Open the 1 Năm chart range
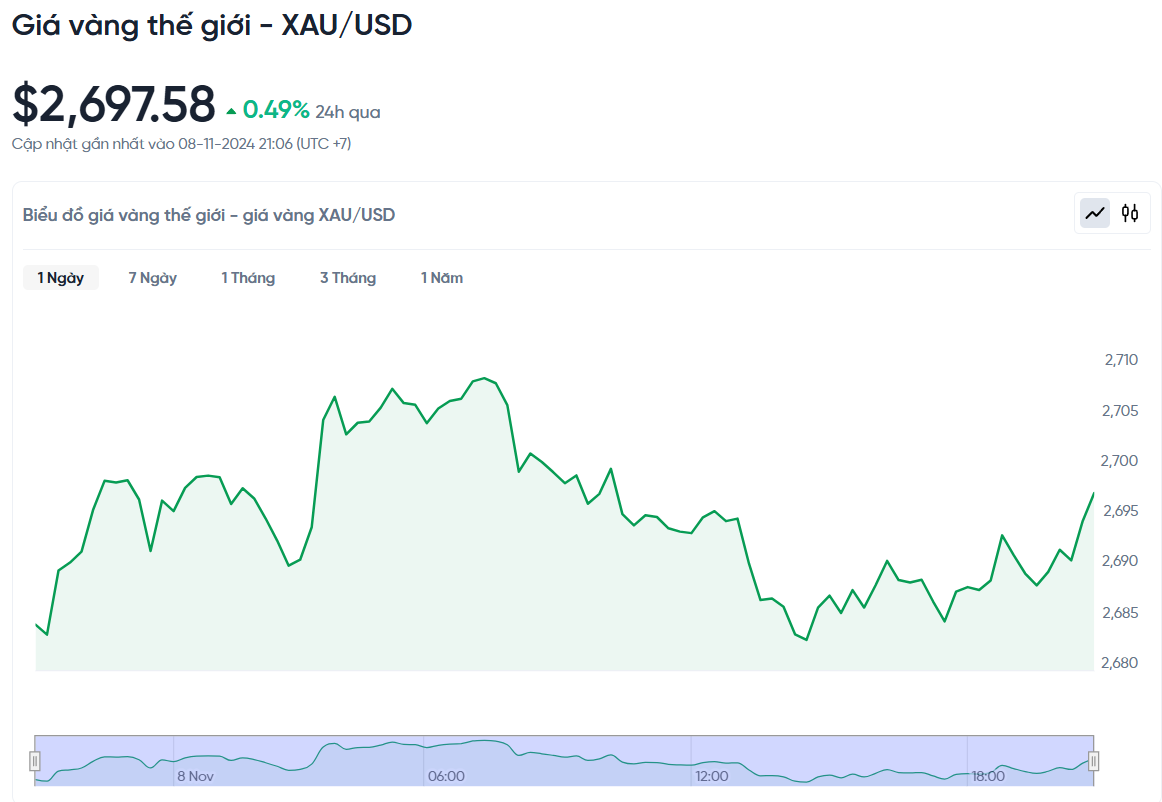Image resolution: width=1162 pixels, height=802 pixels. tap(442, 278)
